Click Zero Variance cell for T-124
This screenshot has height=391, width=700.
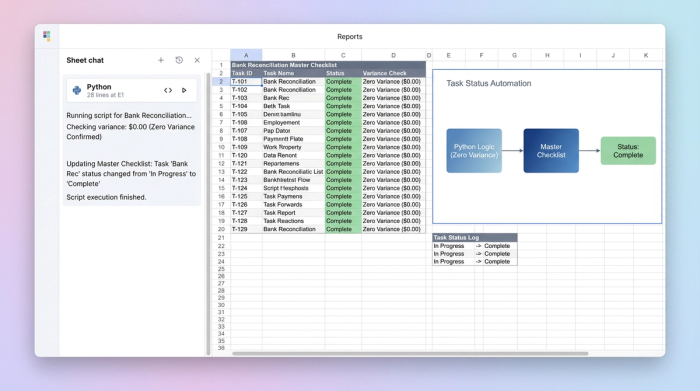pos(393,188)
